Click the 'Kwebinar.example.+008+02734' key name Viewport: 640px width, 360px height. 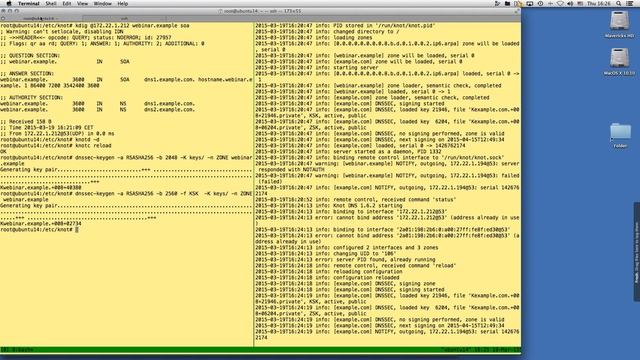[x=41, y=224]
